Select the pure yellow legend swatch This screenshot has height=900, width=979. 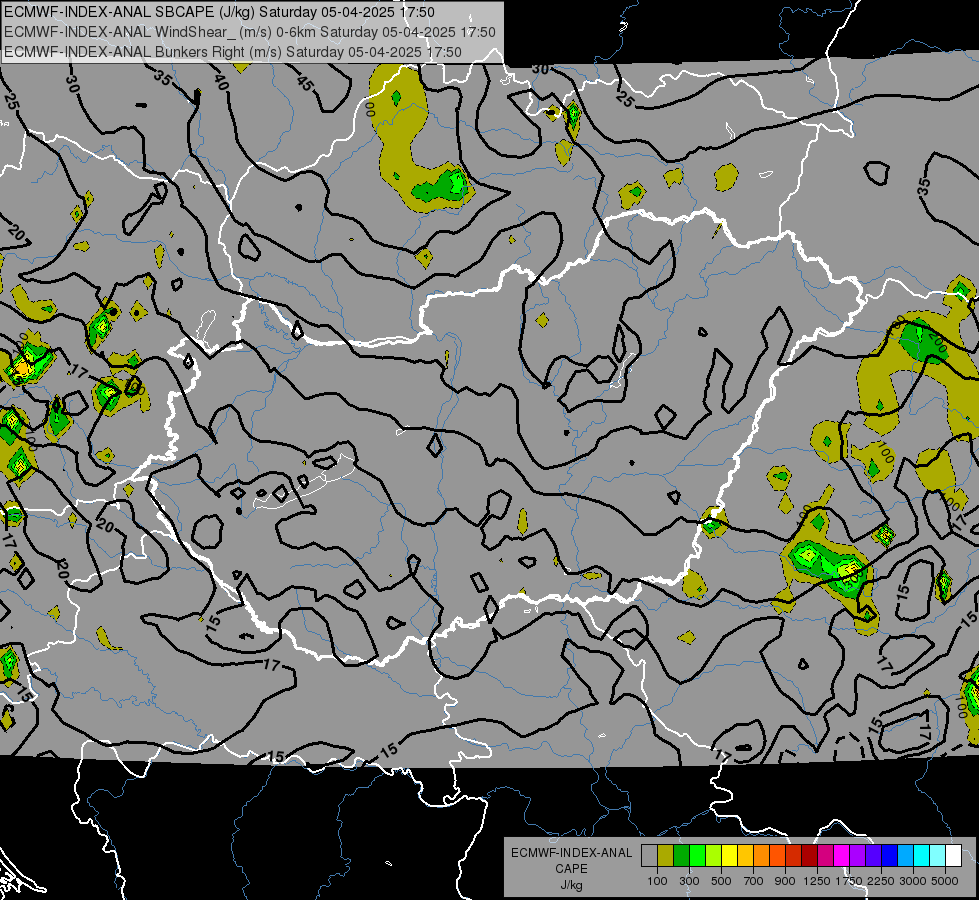(729, 855)
